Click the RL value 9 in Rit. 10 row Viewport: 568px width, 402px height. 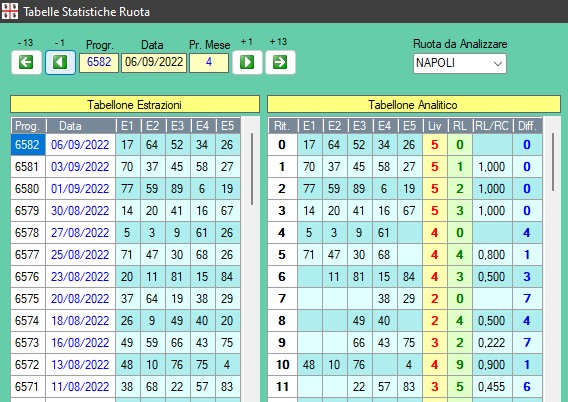[460, 364]
